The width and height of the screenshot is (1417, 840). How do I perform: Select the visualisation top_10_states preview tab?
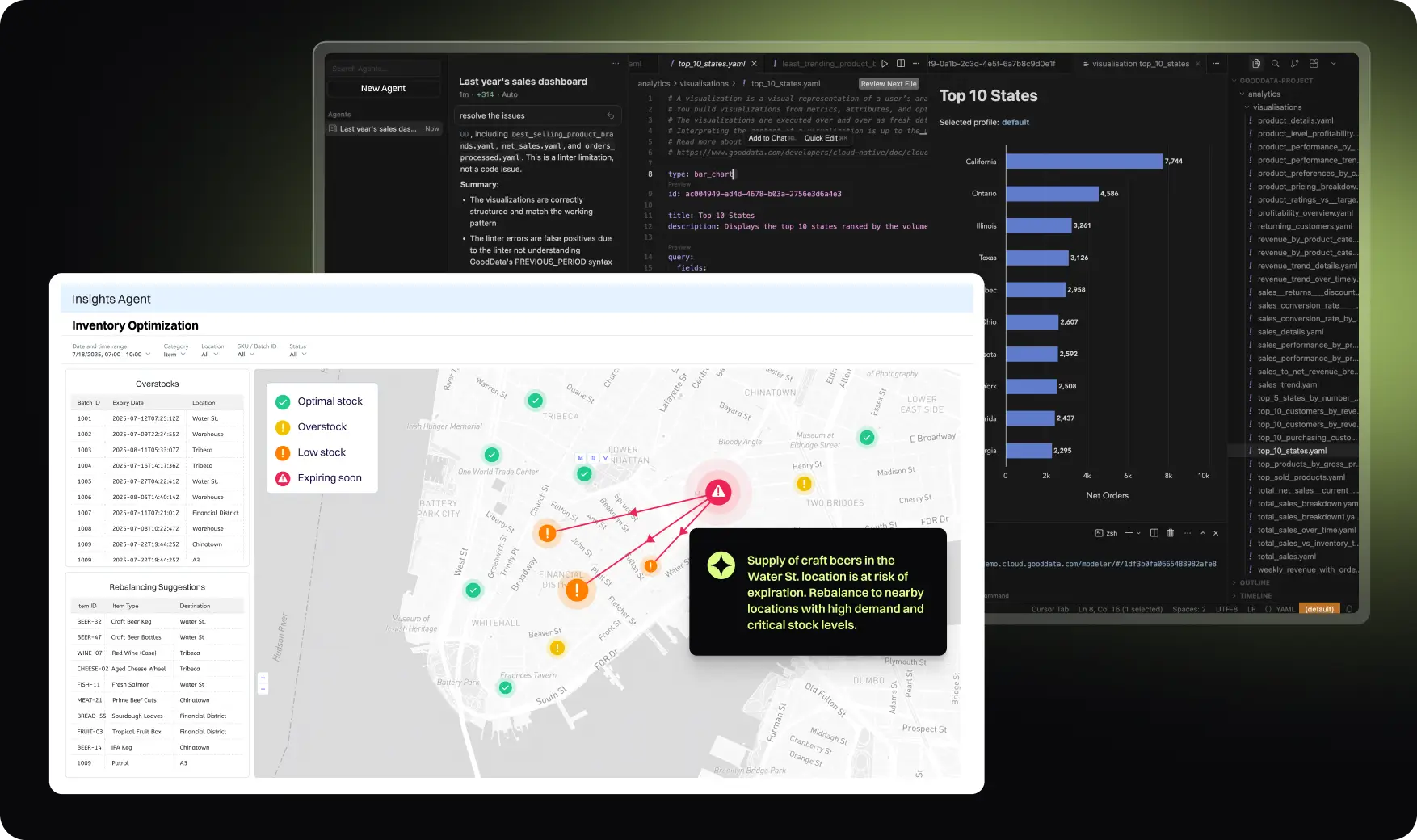click(1140, 64)
